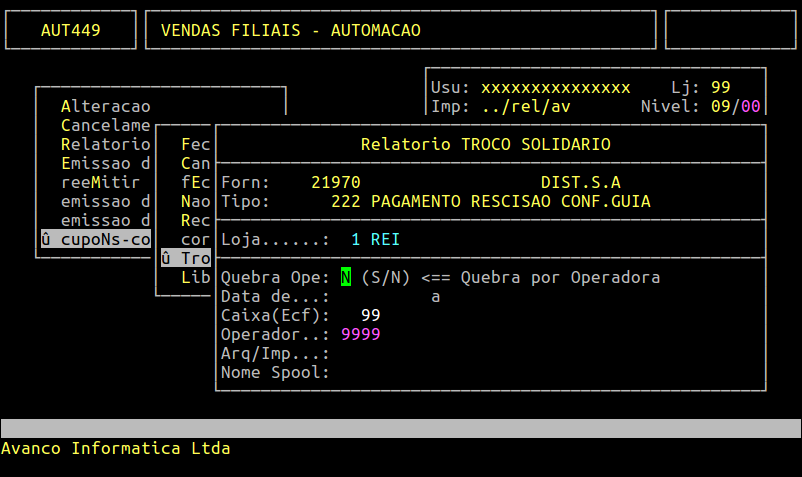Image resolution: width=802 pixels, height=477 pixels.
Task: Click the AUT449 program code box
Action: click(x=70, y=30)
